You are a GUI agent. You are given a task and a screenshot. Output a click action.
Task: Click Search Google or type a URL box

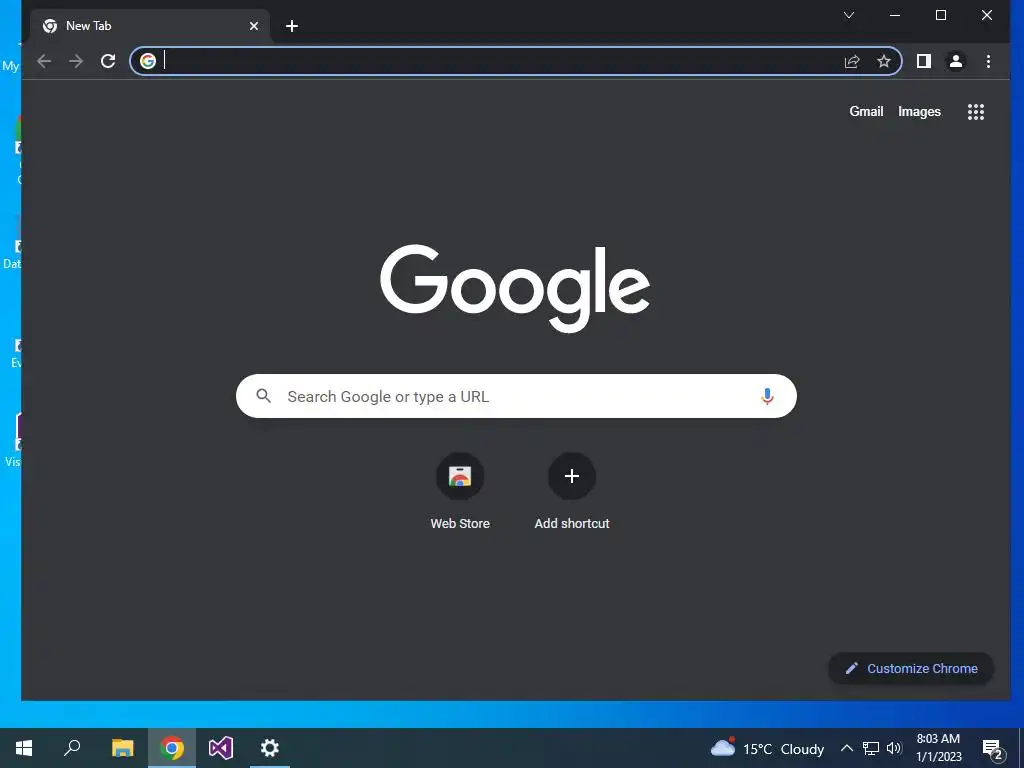(516, 396)
